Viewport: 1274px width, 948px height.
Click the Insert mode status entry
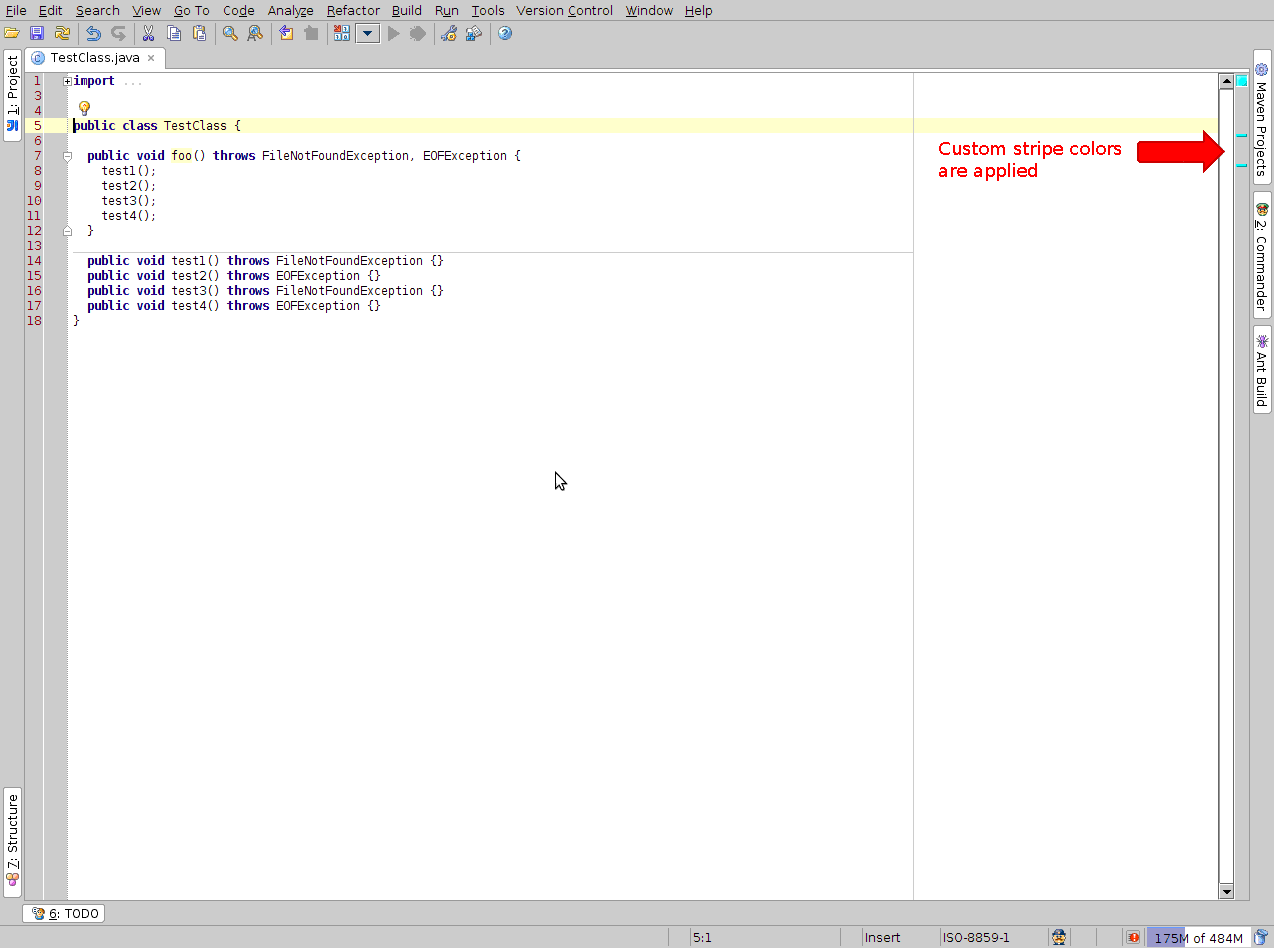coord(882,938)
